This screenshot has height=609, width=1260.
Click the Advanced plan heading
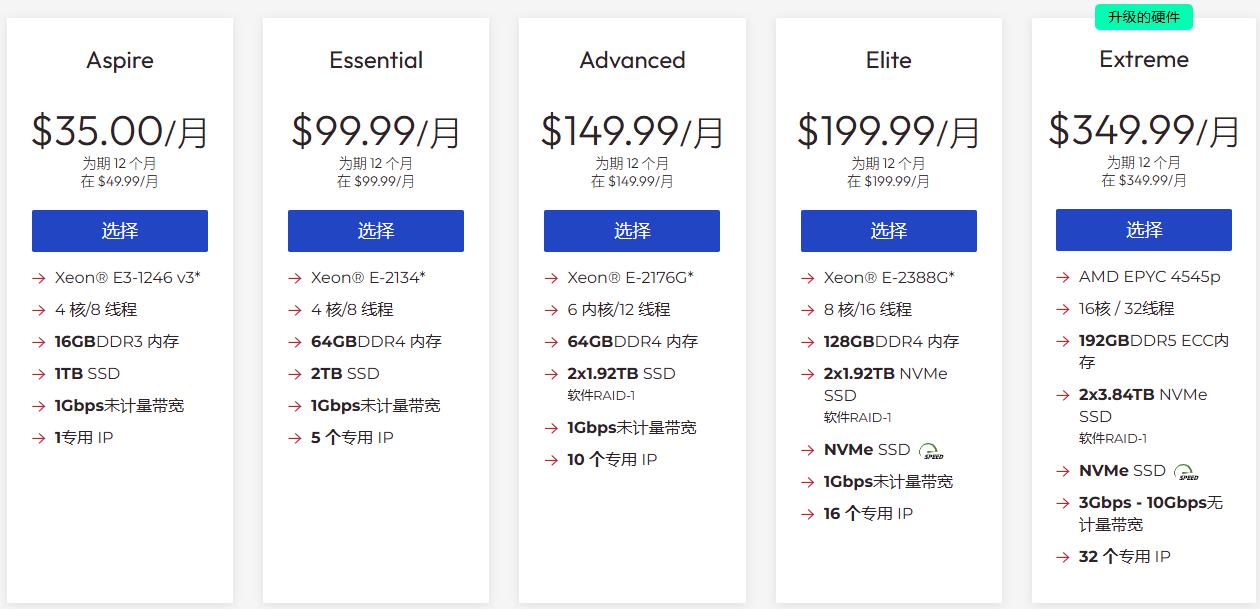632,61
